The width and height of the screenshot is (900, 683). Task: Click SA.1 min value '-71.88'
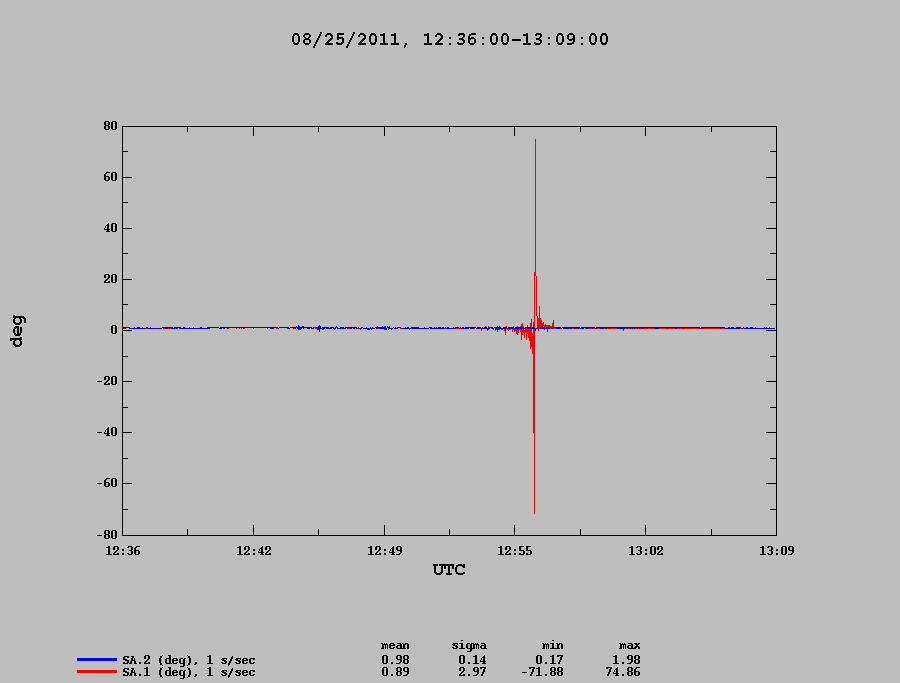542,672
